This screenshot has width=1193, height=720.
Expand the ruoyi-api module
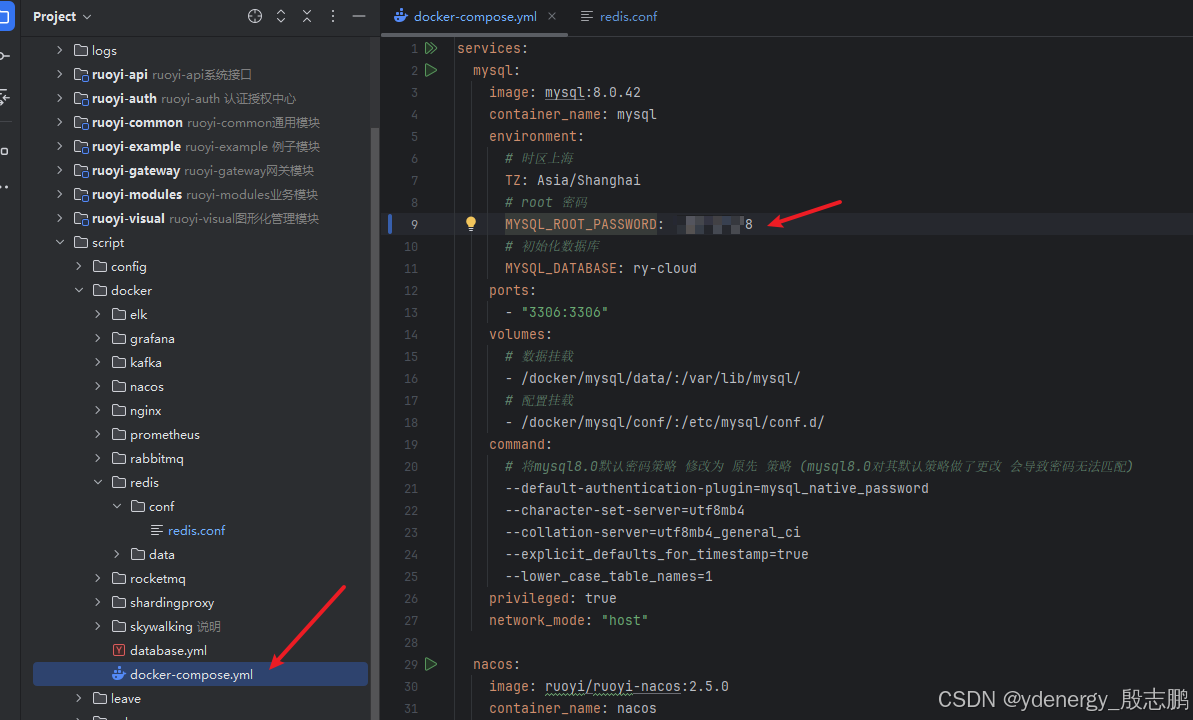coord(59,75)
